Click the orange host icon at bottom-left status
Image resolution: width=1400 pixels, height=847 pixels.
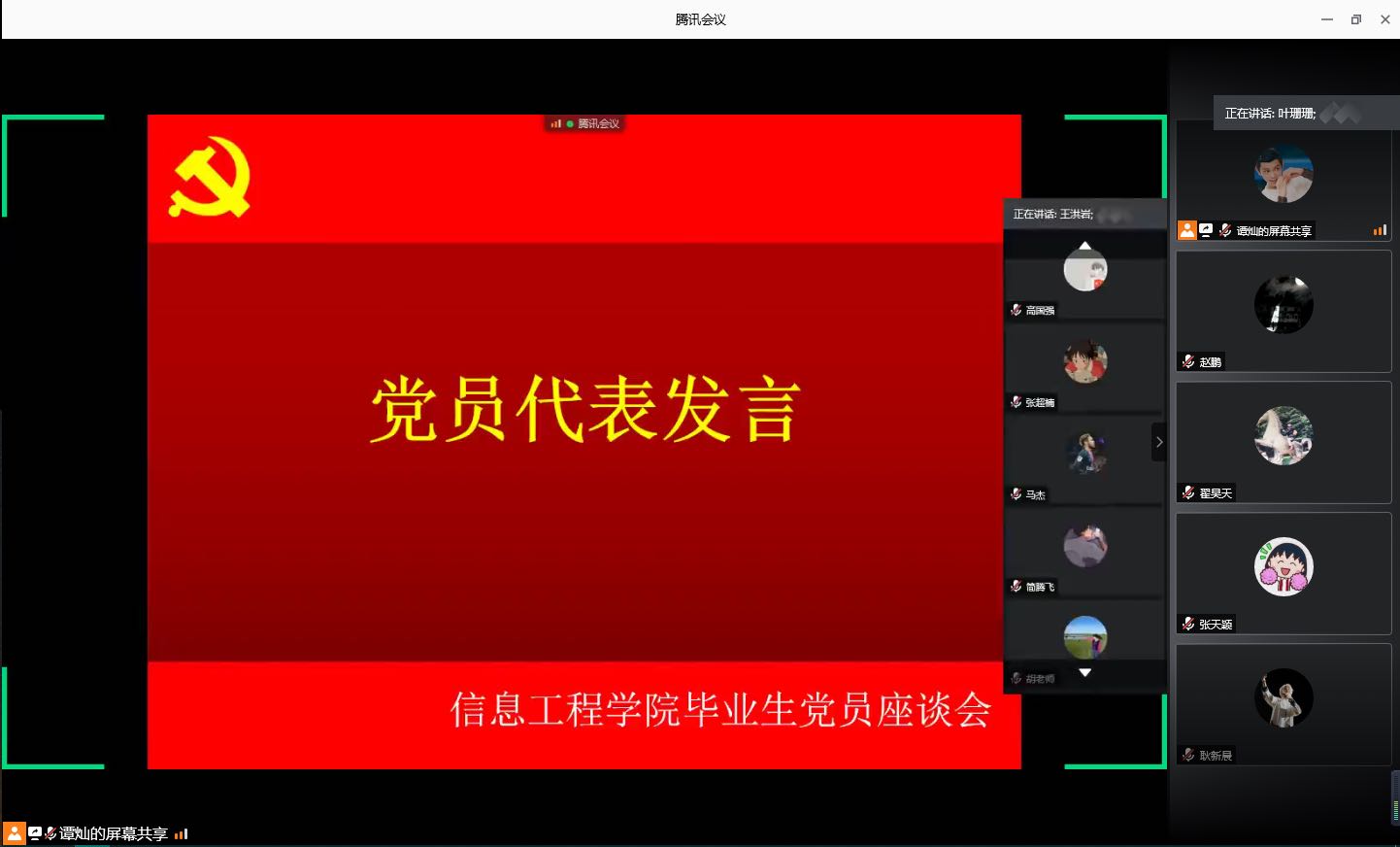pyautogui.click(x=15, y=833)
